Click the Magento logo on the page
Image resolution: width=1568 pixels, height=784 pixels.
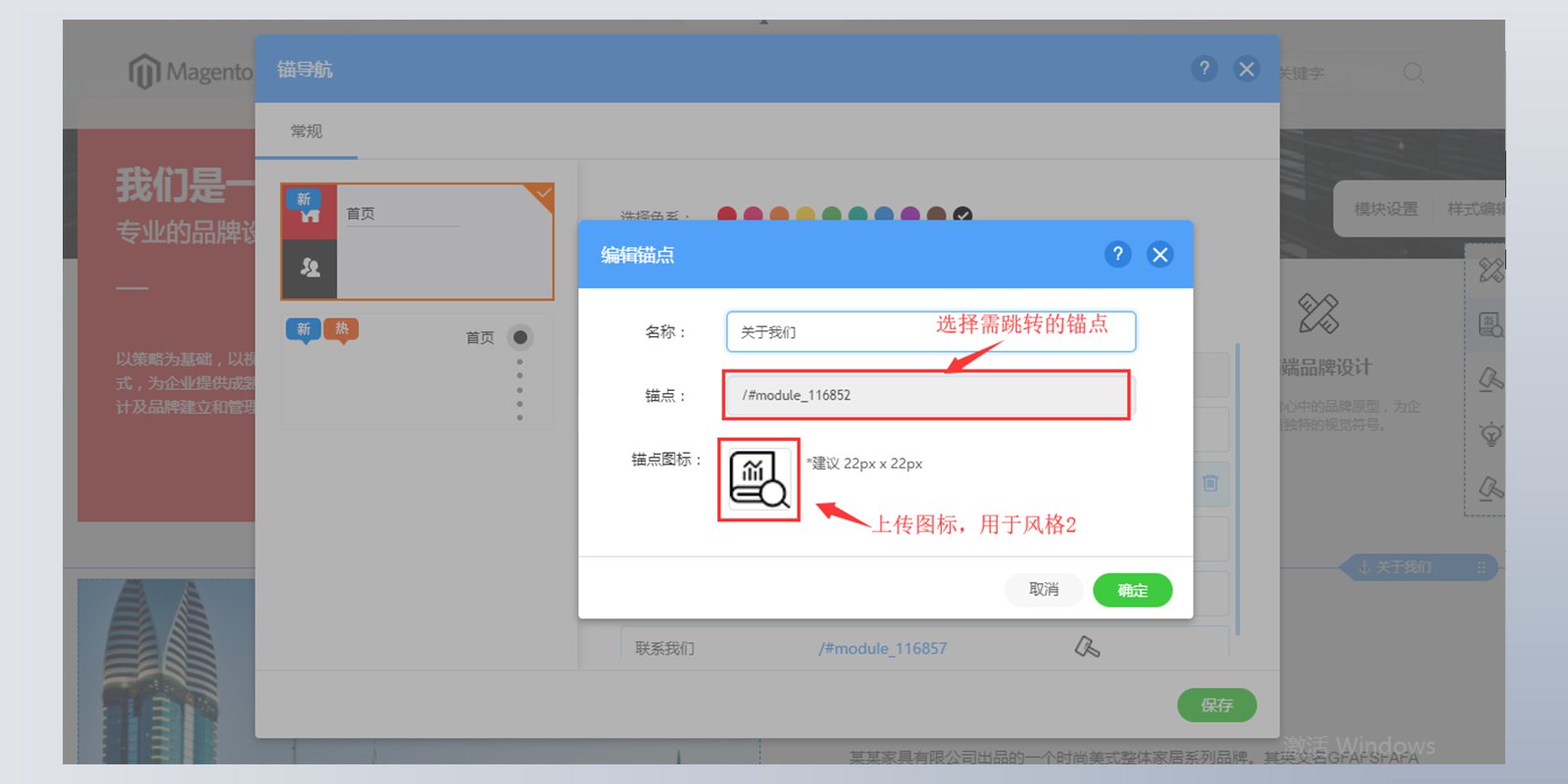[191, 72]
